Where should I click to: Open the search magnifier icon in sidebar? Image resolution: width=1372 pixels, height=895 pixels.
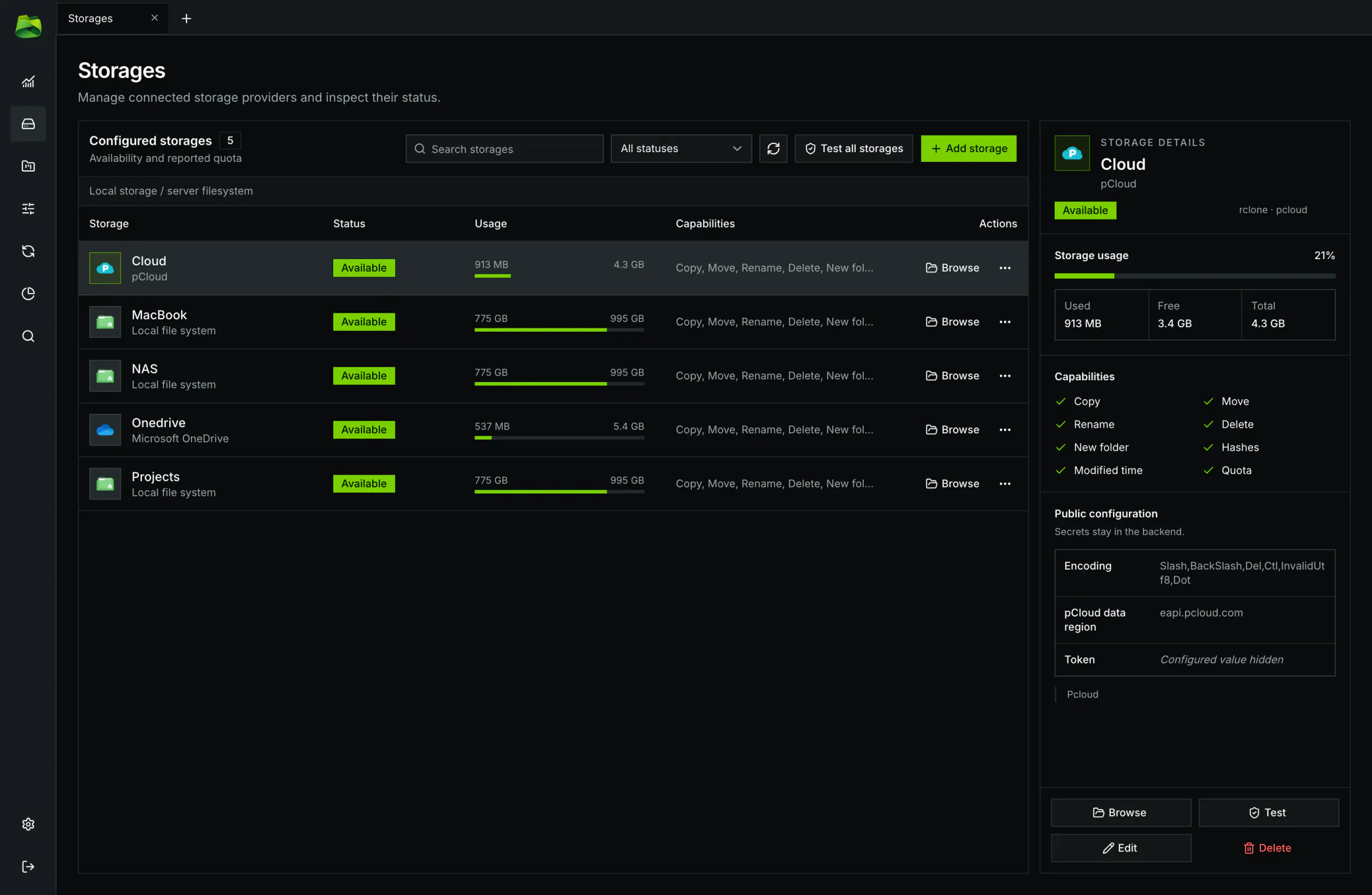[x=27, y=336]
